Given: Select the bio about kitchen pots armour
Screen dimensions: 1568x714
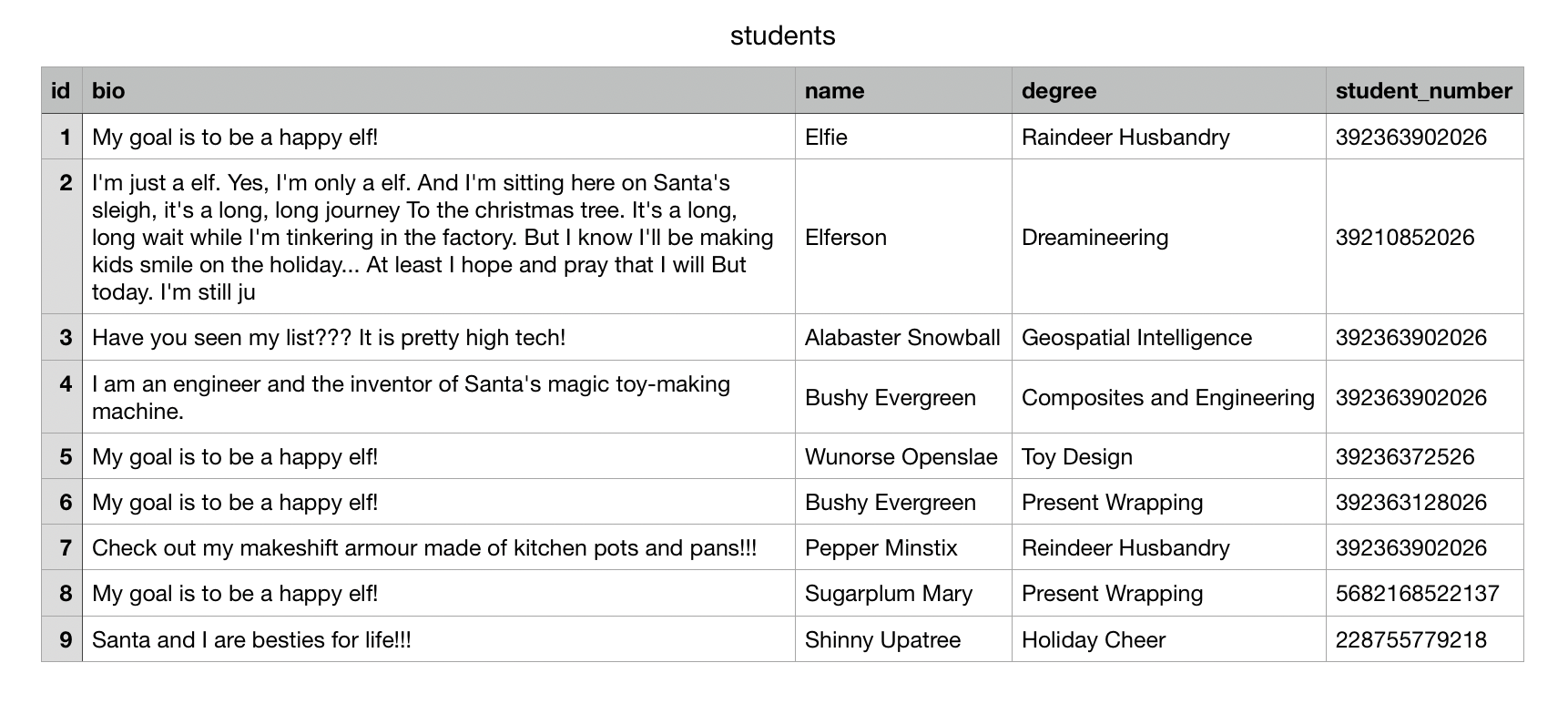Looking at the screenshot, I should (x=439, y=547).
